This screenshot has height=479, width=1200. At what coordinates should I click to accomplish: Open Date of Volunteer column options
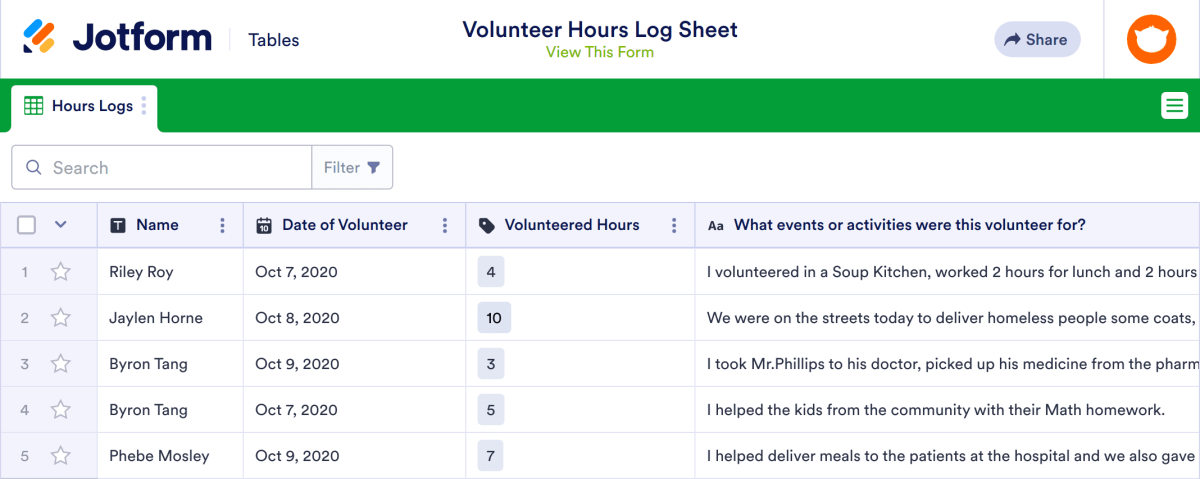pyautogui.click(x=444, y=226)
